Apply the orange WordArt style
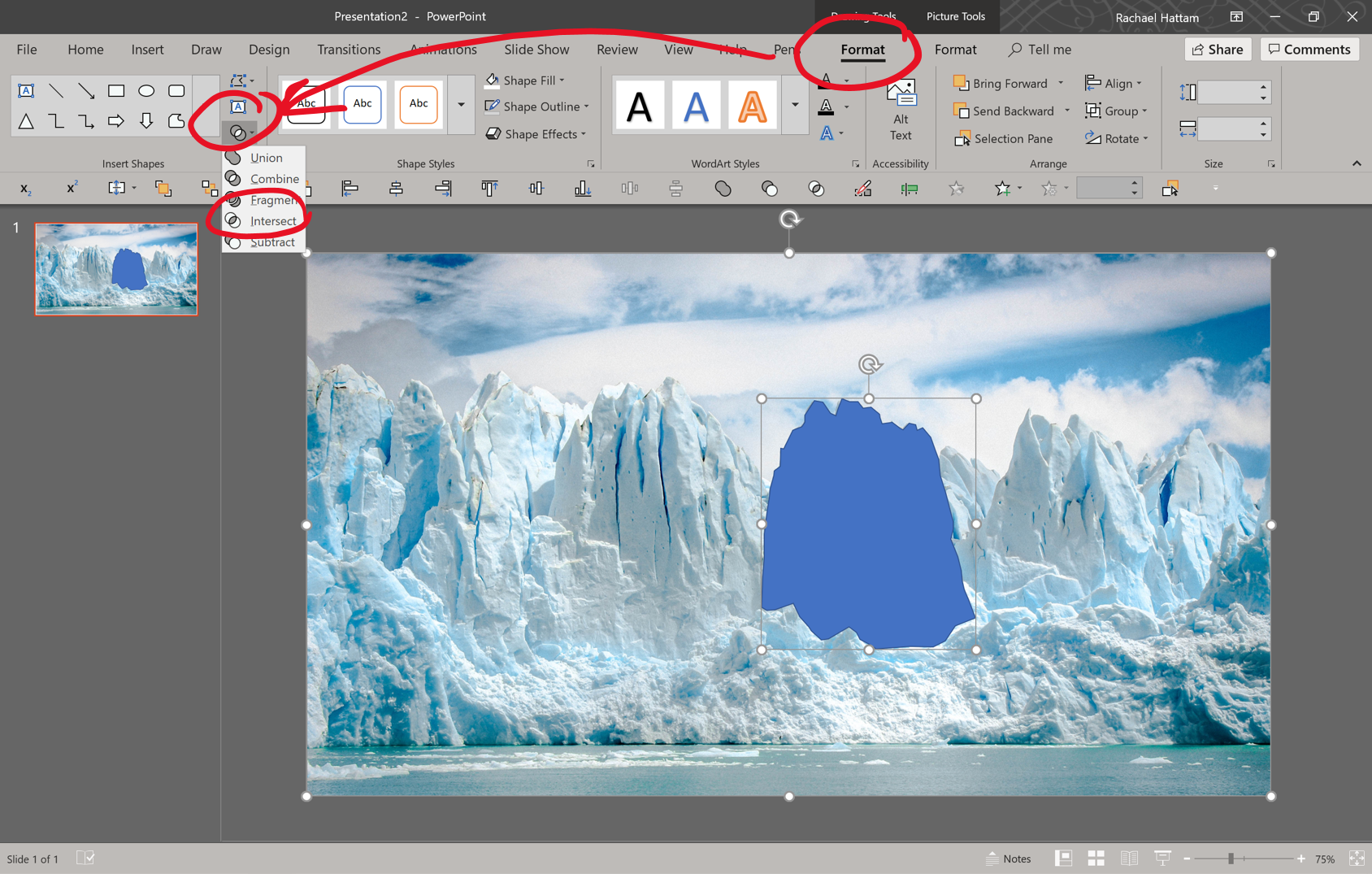This screenshot has width=1372, height=874. (752, 105)
